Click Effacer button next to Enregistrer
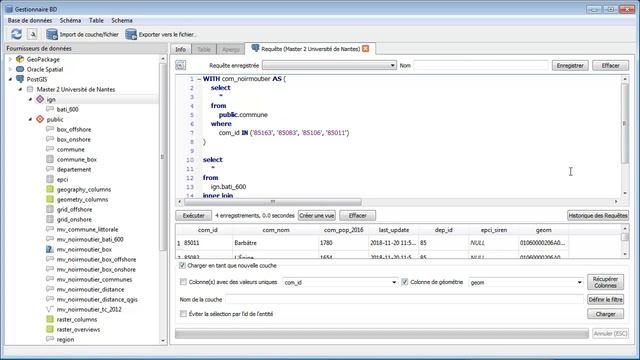 (x=610, y=65)
